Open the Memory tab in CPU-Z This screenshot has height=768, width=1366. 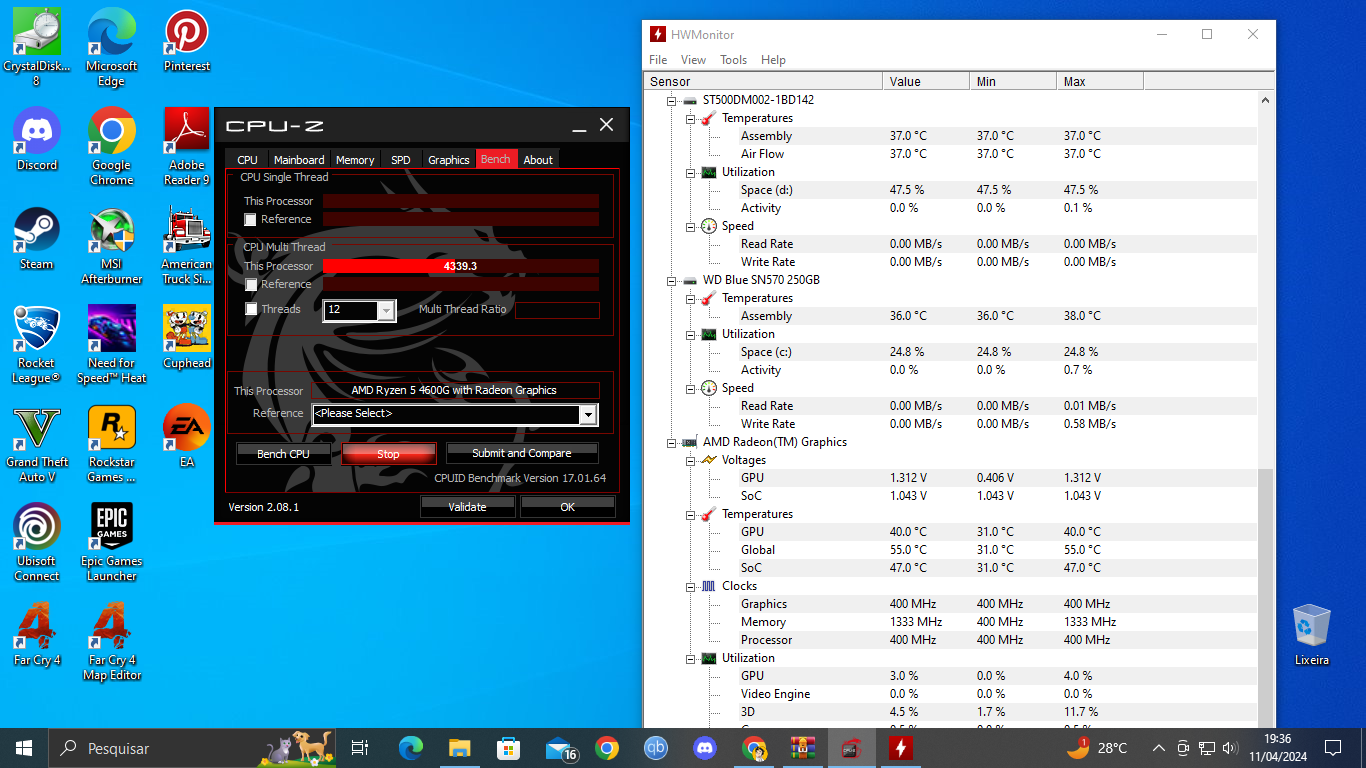pos(355,160)
